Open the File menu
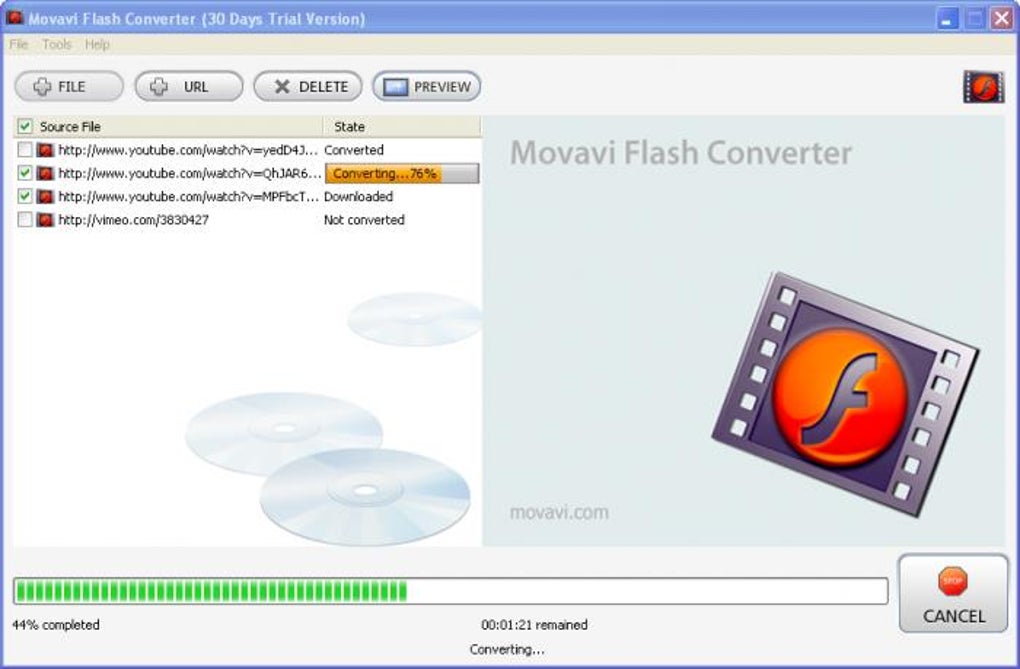The image size is (1020, 669). click(x=19, y=44)
